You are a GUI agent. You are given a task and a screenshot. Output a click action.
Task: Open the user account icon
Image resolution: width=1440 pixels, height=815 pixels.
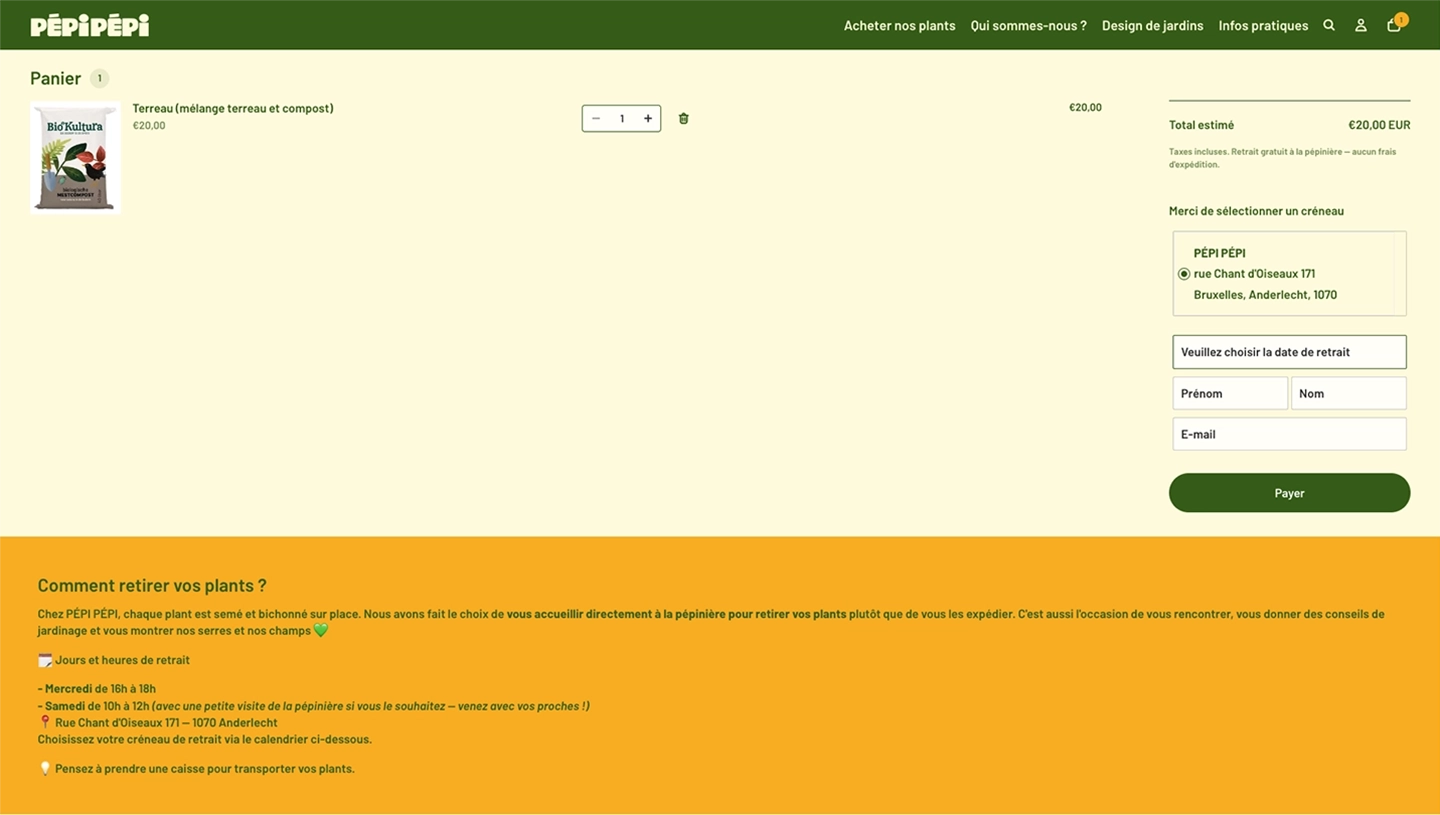point(1361,25)
